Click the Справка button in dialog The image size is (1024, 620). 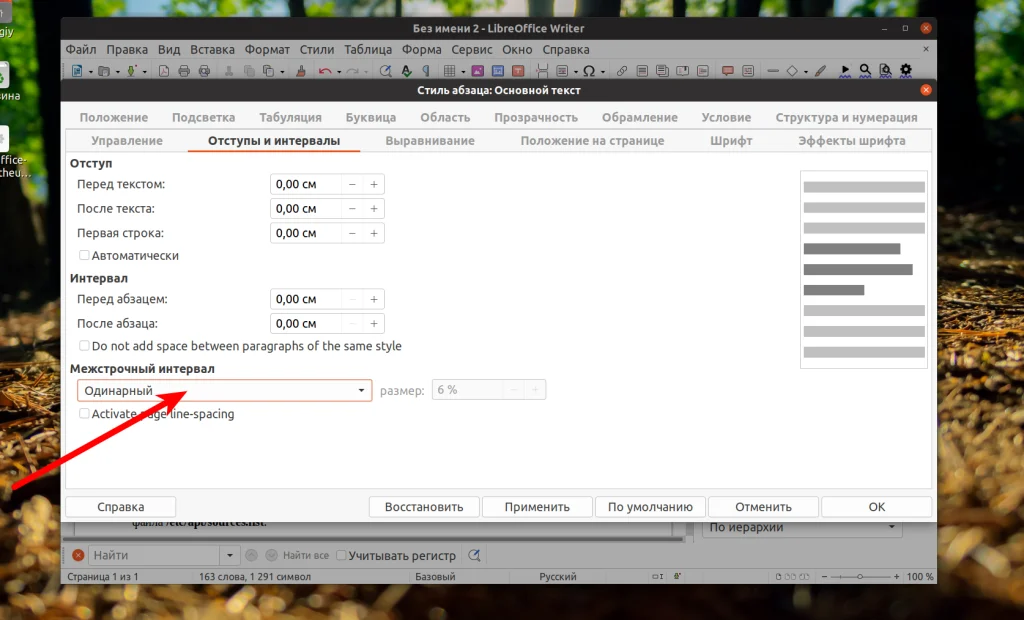coord(120,507)
